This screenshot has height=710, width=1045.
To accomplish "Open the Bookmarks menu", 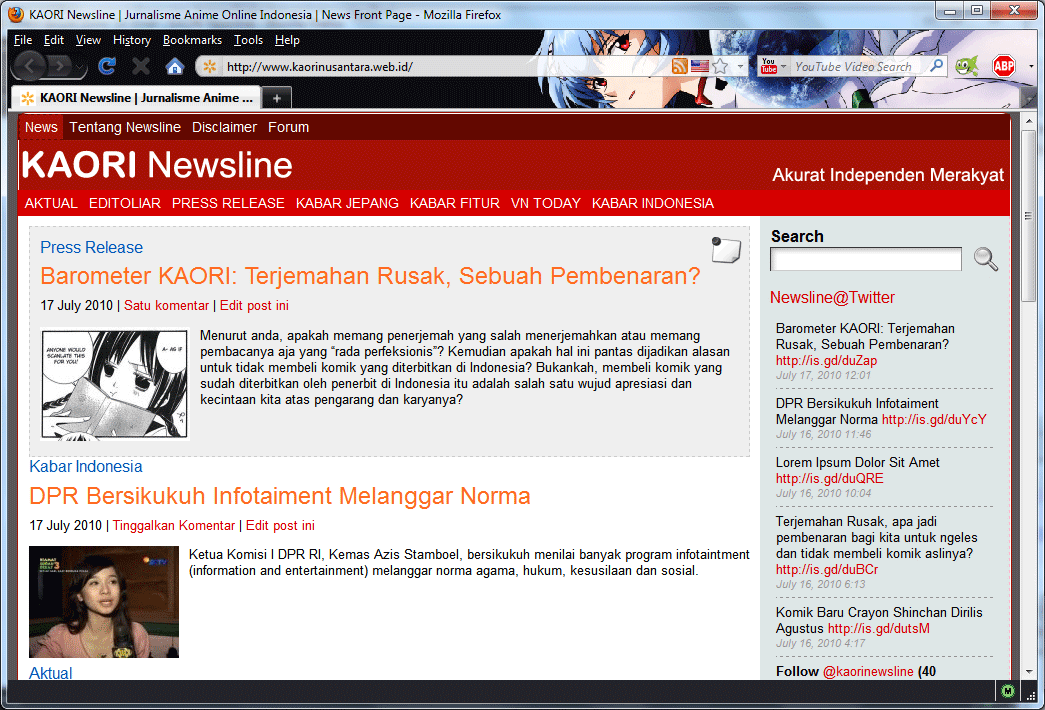I will click(192, 40).
